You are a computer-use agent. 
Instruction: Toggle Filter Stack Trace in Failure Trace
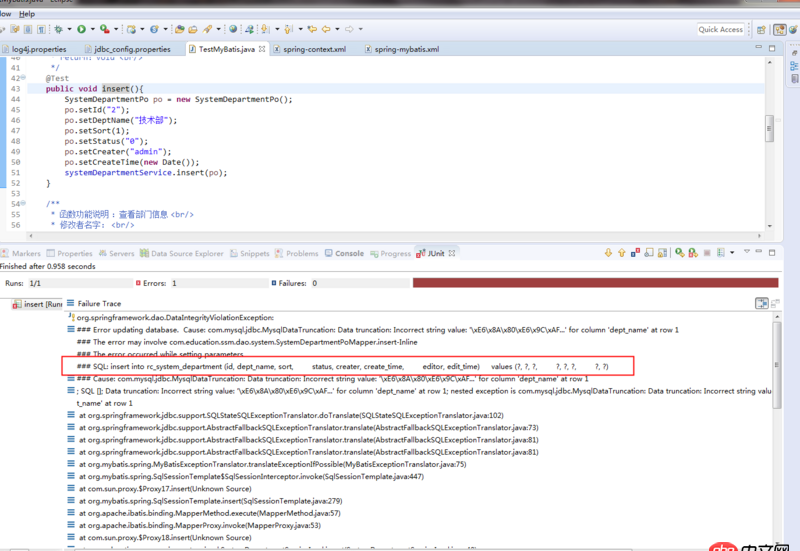(761, 303)
